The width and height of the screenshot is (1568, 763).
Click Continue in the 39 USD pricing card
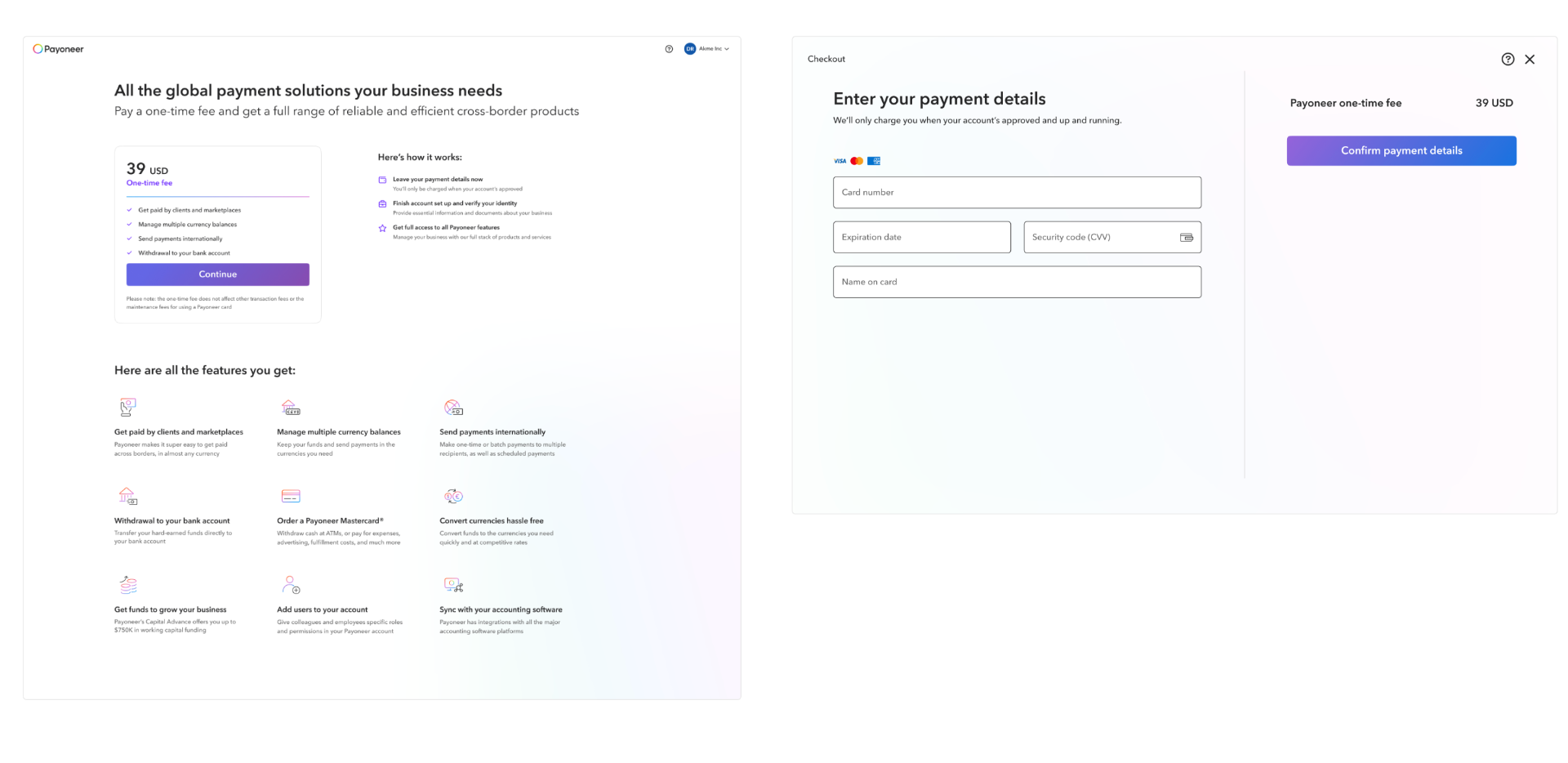[x=218, y=274]
